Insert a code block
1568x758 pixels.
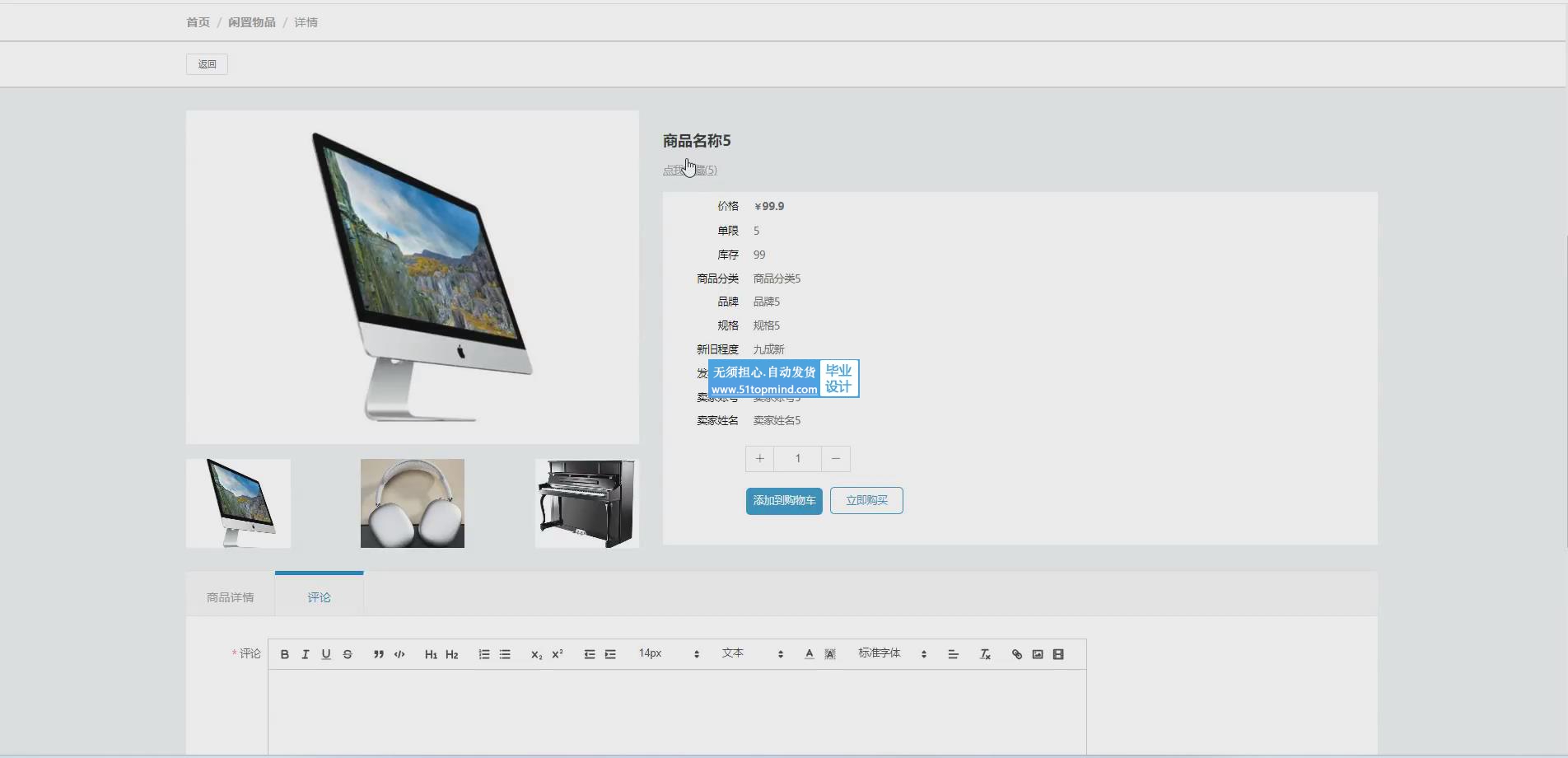(399, 654)
